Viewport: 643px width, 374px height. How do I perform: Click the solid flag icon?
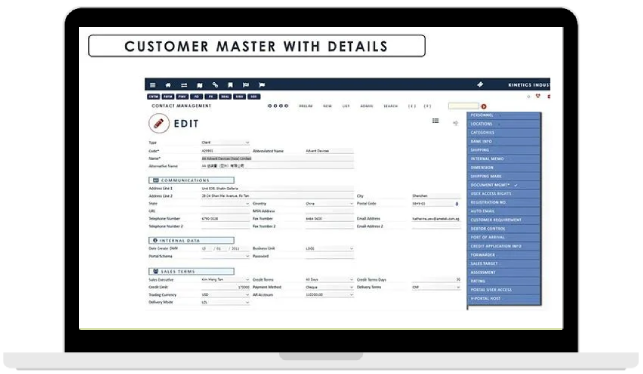tap(262, 85)
